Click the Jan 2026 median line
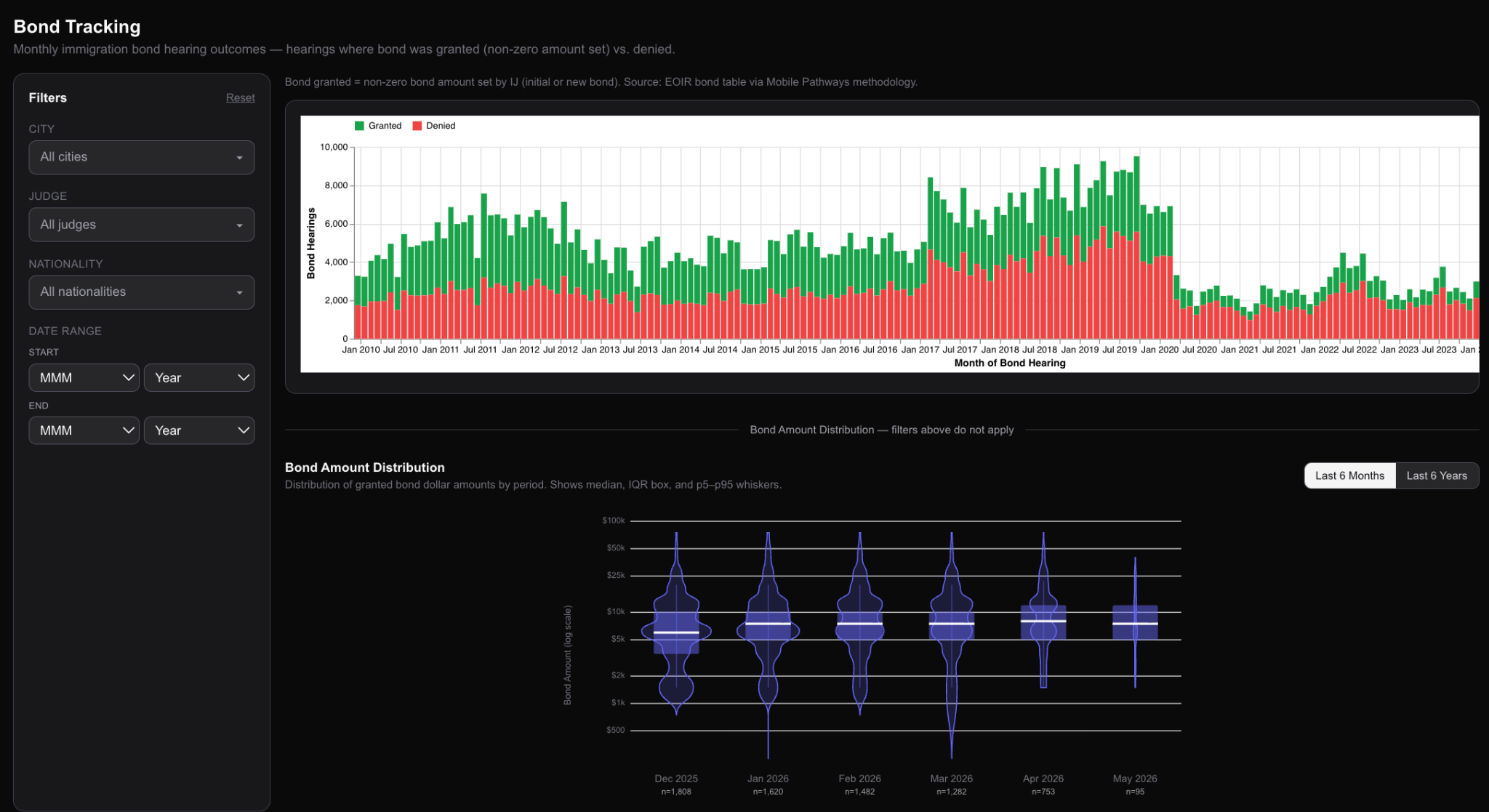 click(768, 624)
